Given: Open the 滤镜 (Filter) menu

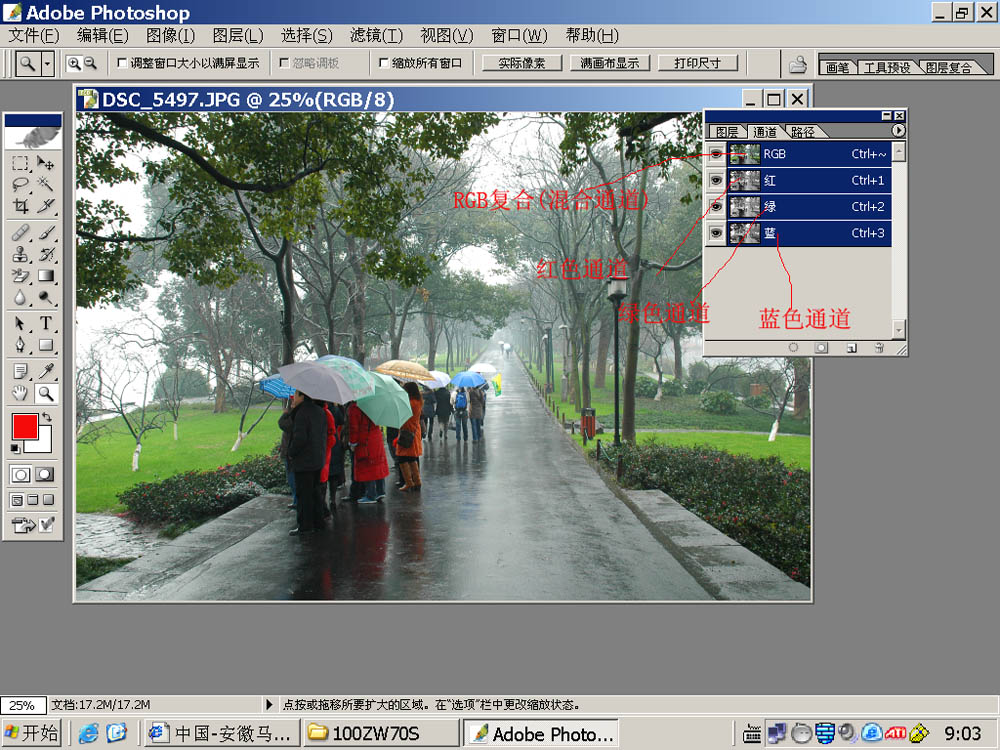Looking at the screenshot, I should pyautogui.click(x=376, y=36).
